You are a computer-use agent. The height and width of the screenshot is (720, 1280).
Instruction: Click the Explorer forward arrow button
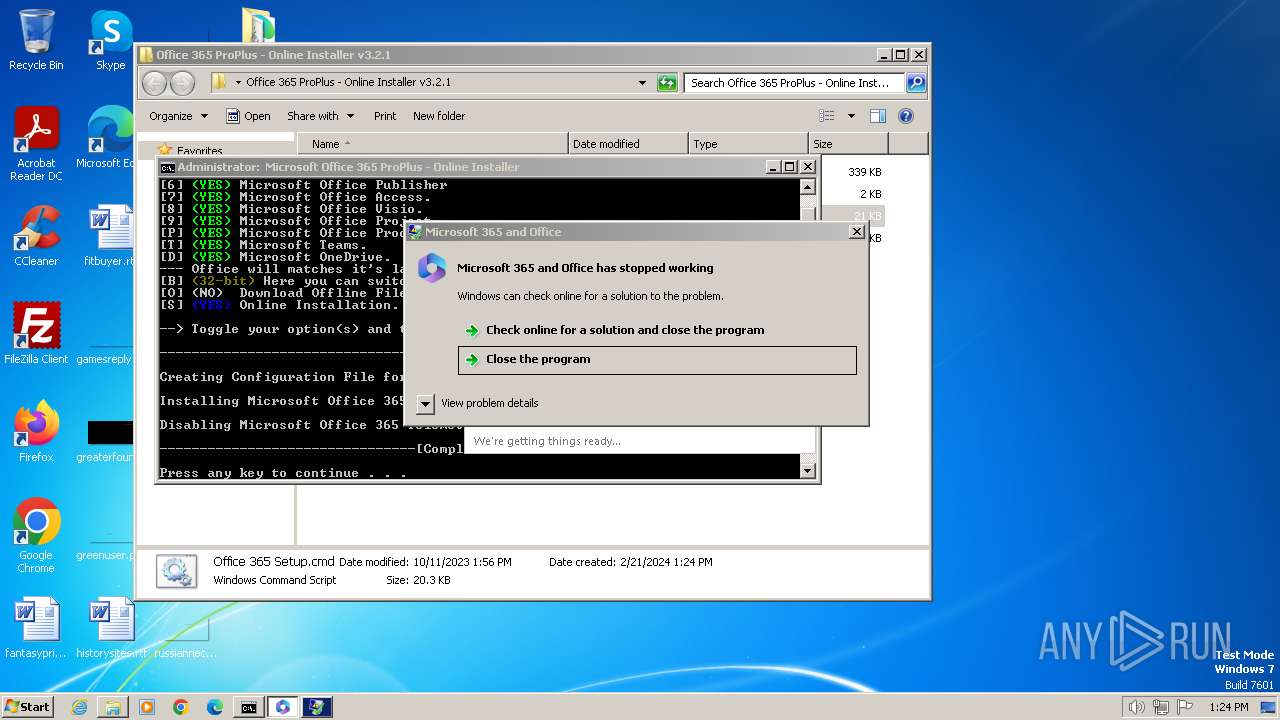click(182, 83)
